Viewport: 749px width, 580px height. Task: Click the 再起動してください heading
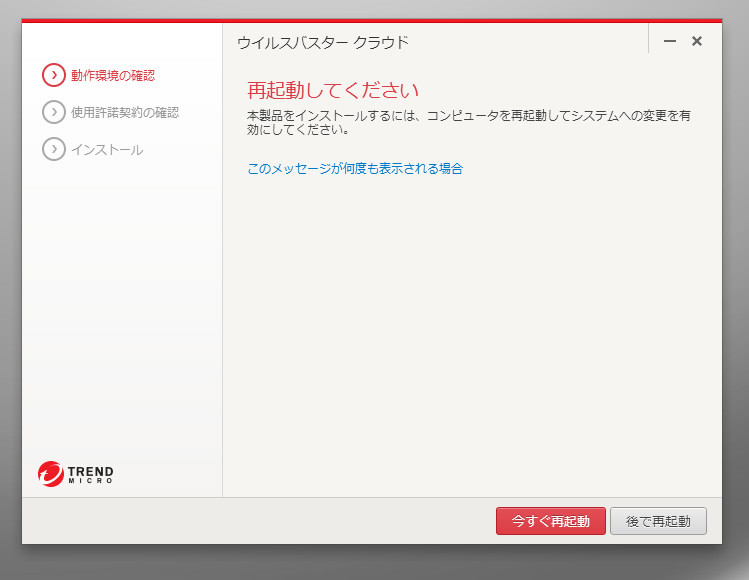pos(333,90)
